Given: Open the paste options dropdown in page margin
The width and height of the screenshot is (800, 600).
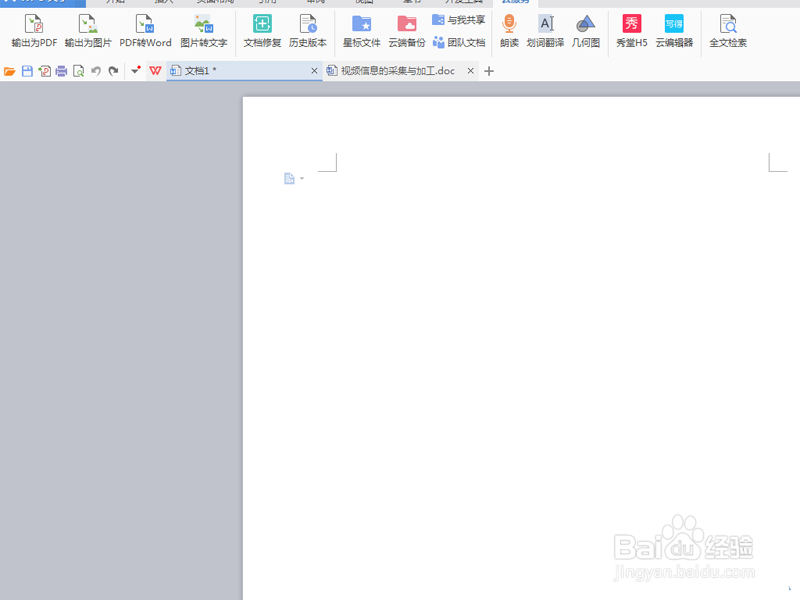Looking at the screenshot, I should [x=302, y=179].
